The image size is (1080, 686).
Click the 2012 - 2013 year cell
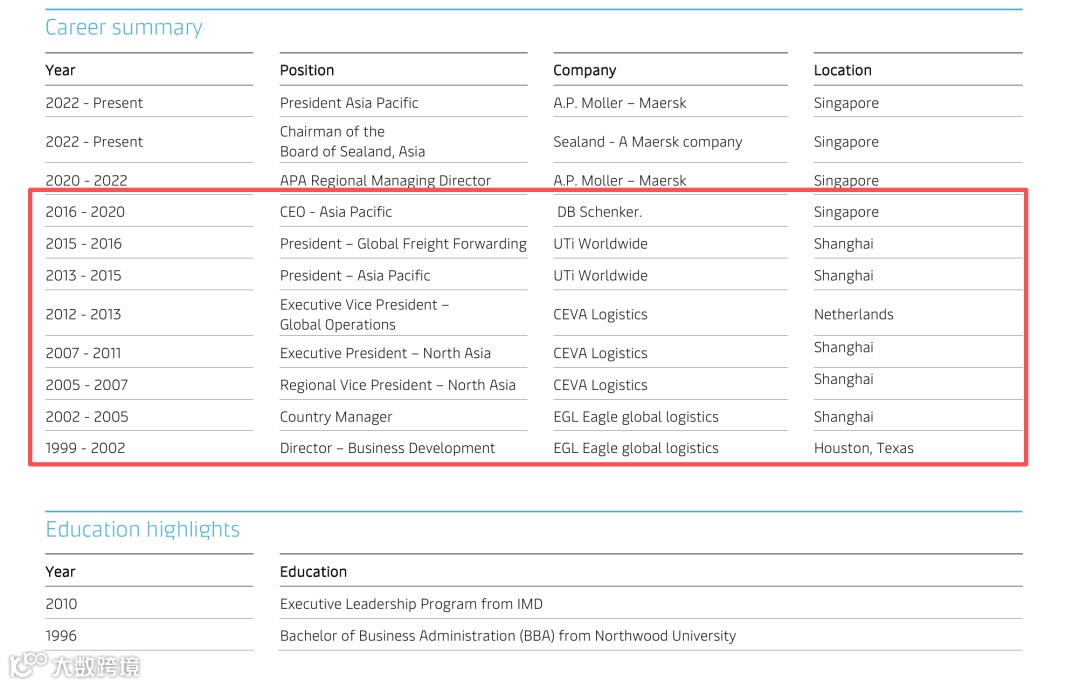tap(83, 315)
